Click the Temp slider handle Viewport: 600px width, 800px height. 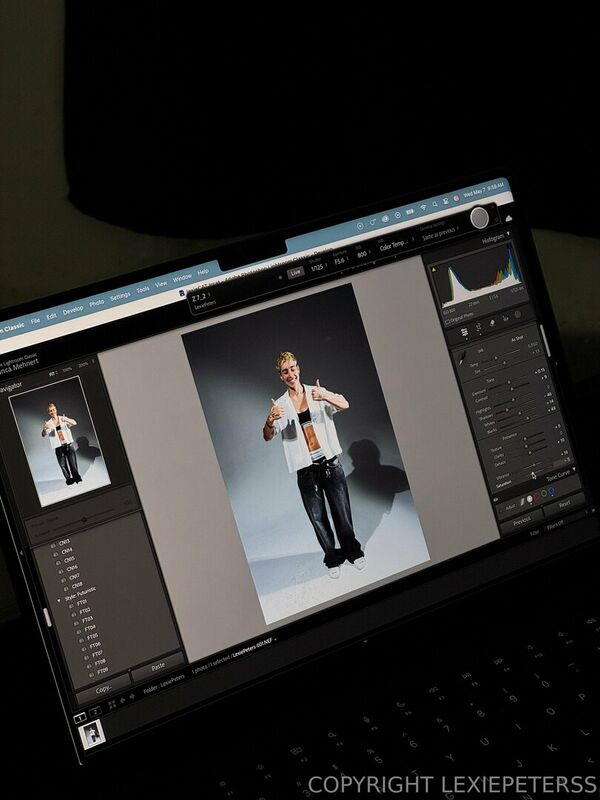(x=496, y=358)
